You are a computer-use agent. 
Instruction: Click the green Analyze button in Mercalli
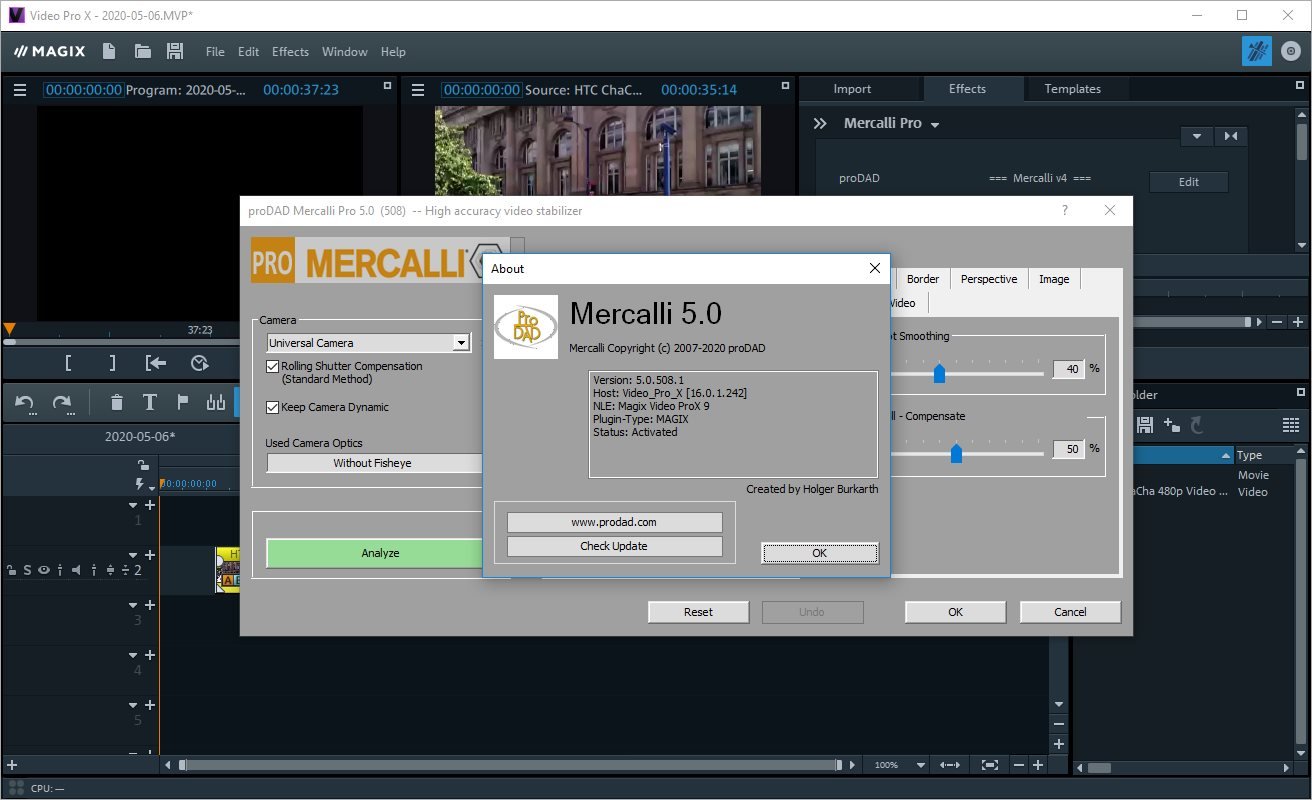[381, 552]
